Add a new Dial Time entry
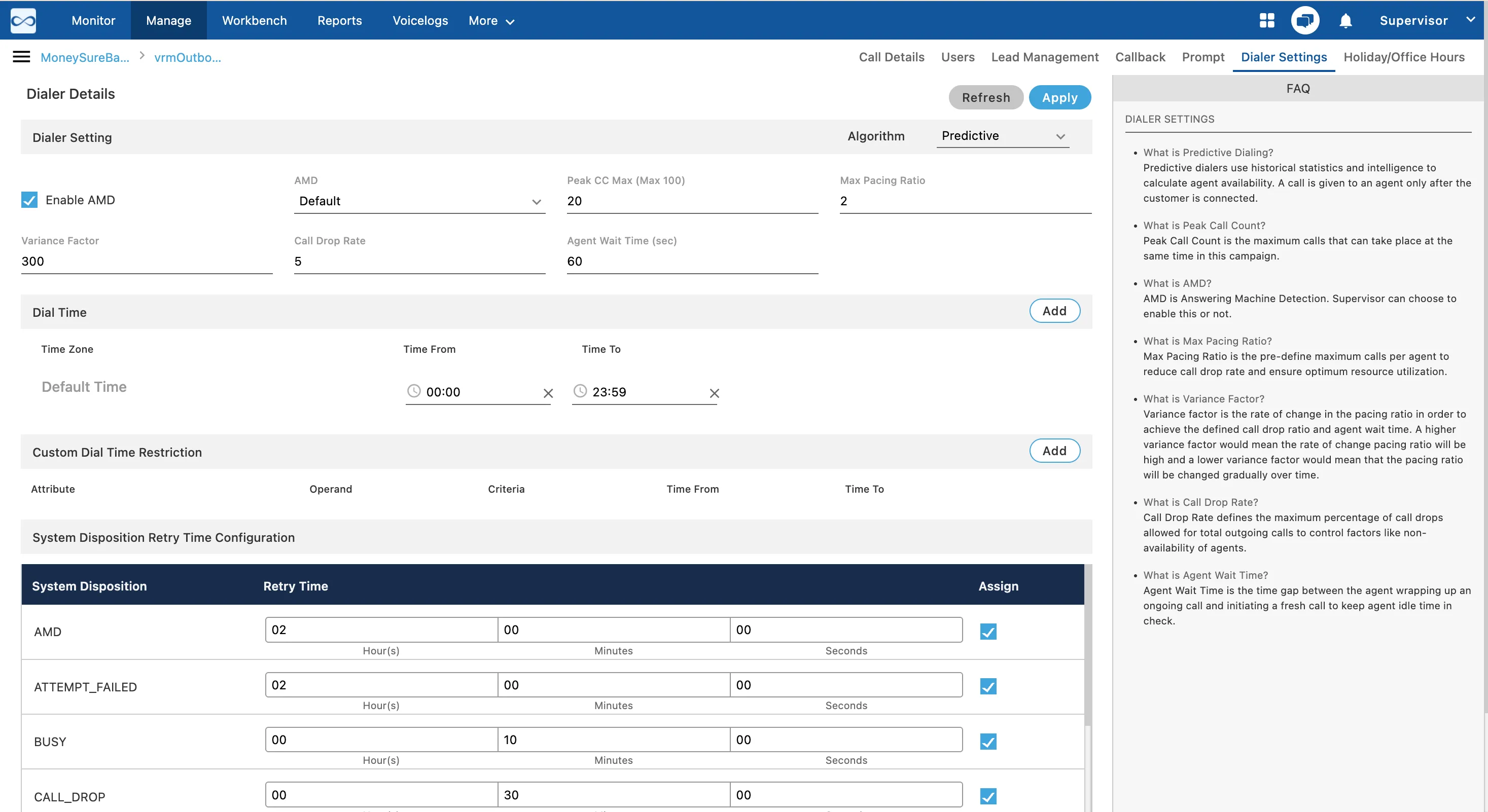Screen dimensions: 1488x812 tap(1054, 311)
